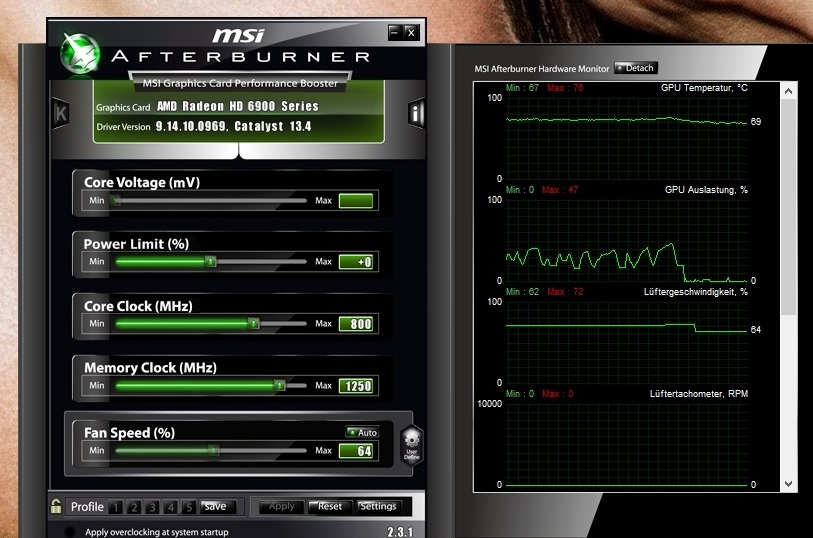Toggle Apply overclocking at system startup

(70, 532)
